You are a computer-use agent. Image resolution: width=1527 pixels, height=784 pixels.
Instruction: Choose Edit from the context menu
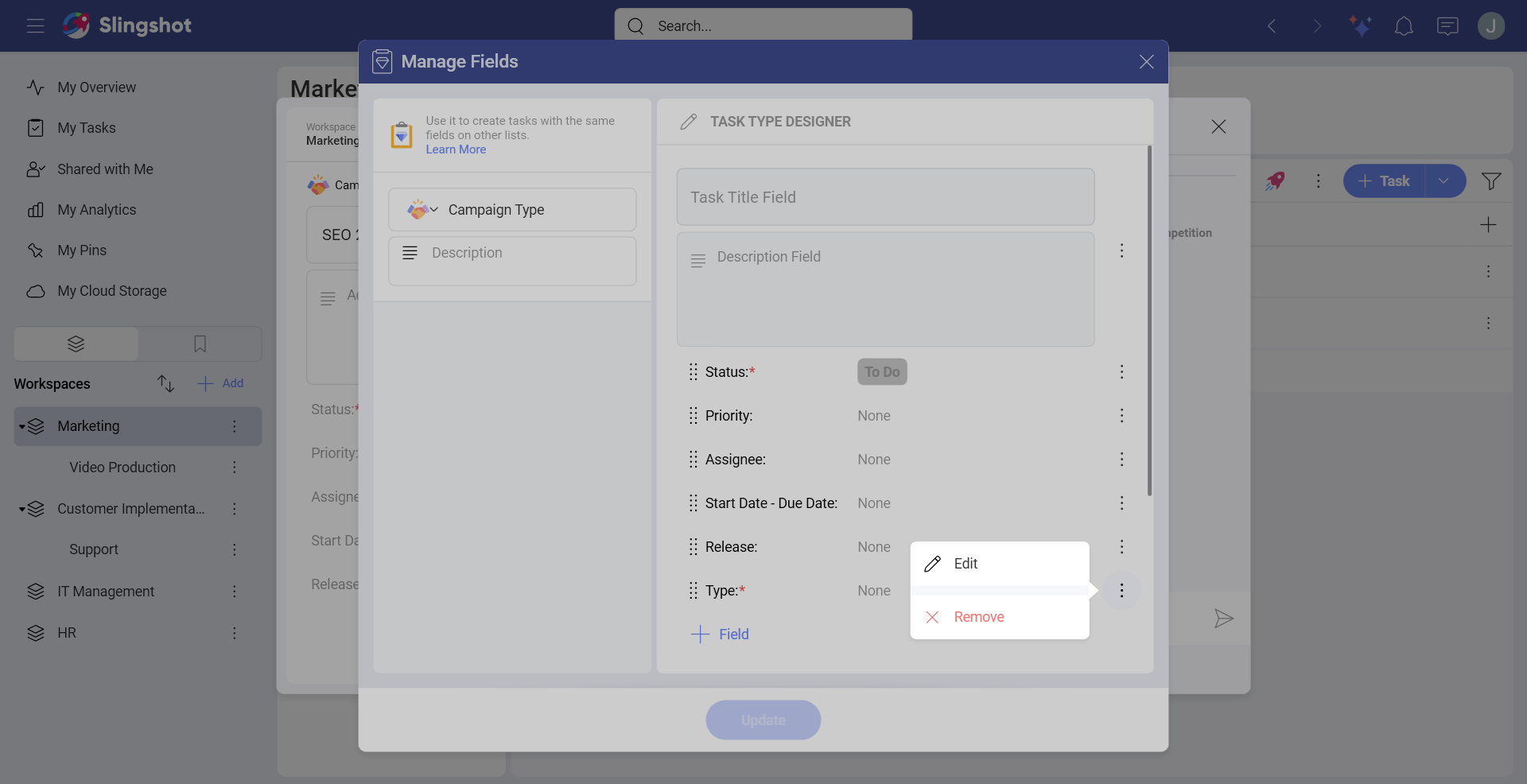(x=1000, y=564)
